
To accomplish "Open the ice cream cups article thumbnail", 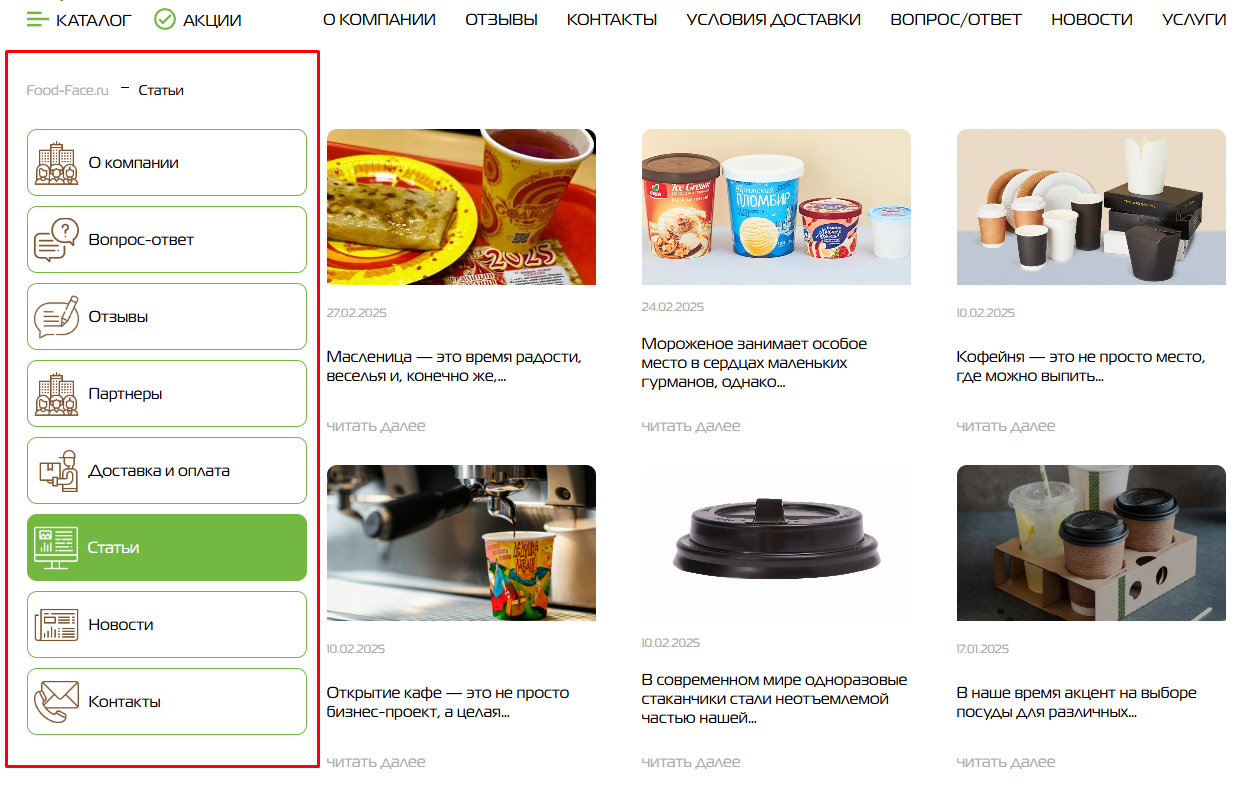I will [776, 207].
